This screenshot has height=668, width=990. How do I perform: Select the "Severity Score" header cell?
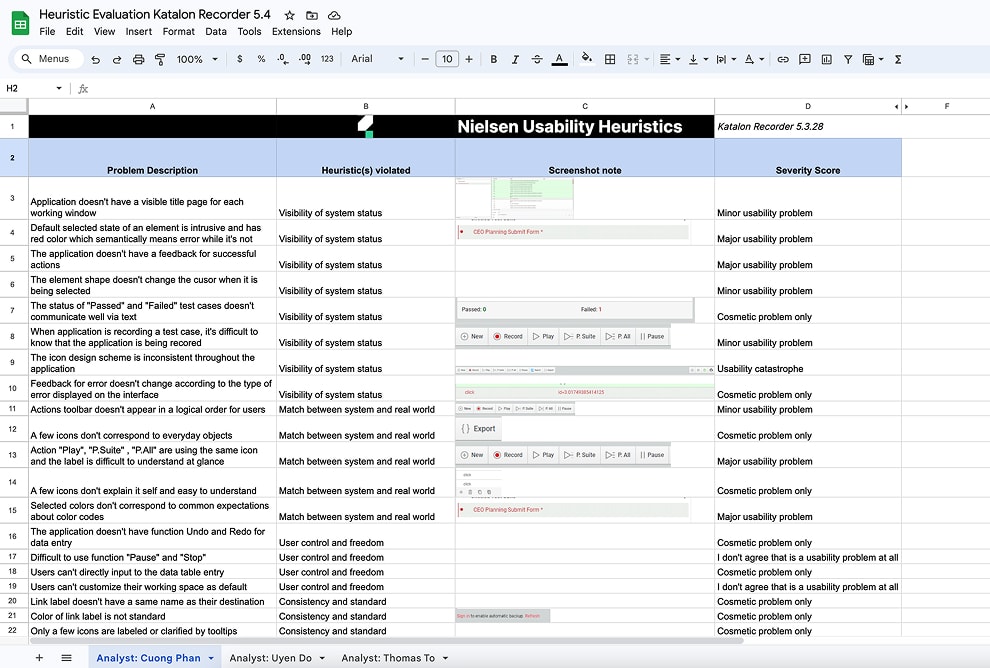pos(808,158)
